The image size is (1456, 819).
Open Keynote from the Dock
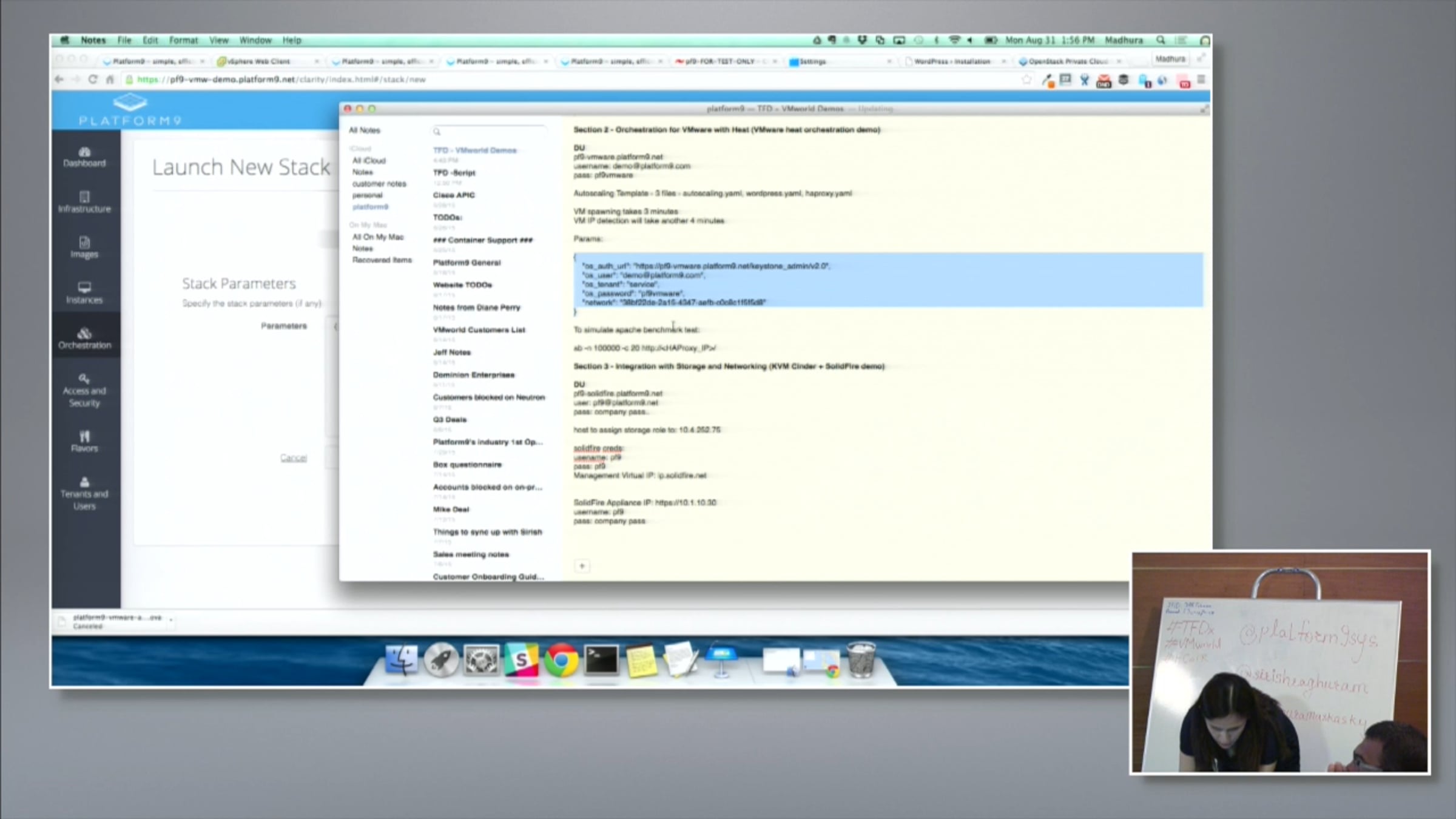point(721,660)
